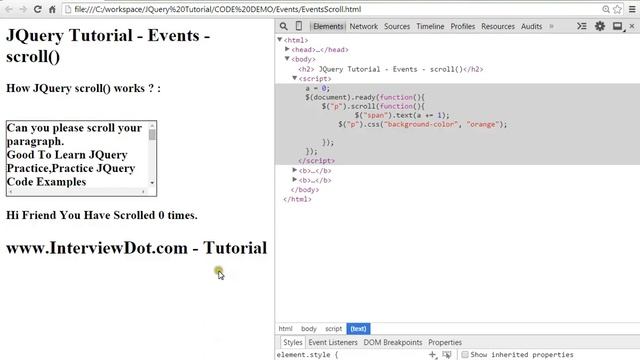
Task: Change DevTools dock side icon
Action: 618,27
